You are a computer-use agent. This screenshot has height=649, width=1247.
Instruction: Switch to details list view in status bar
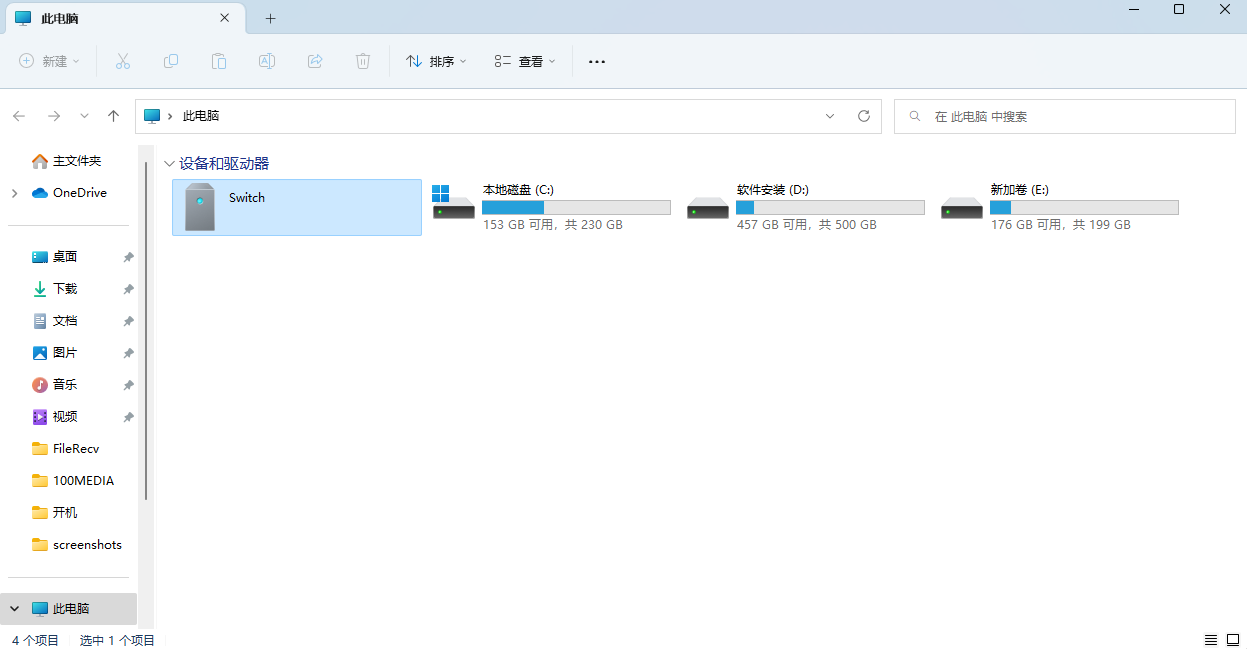point(1210,640)
